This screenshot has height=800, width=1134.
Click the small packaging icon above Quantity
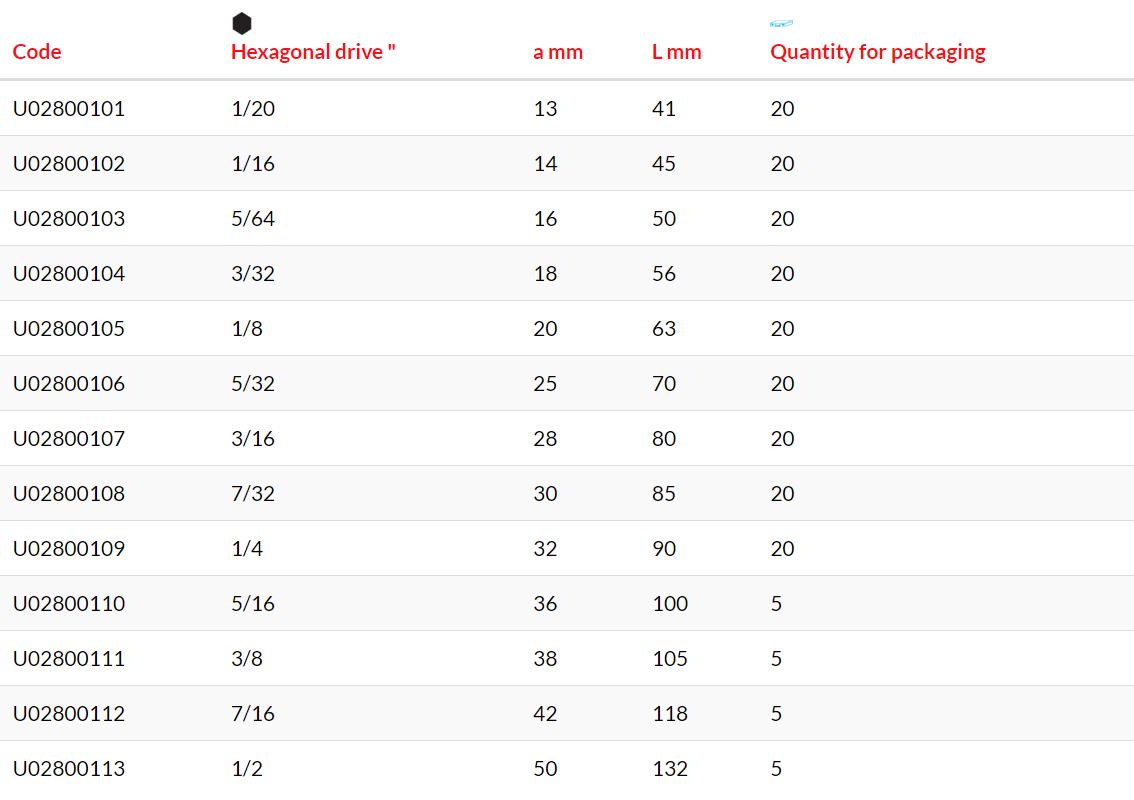781,24
